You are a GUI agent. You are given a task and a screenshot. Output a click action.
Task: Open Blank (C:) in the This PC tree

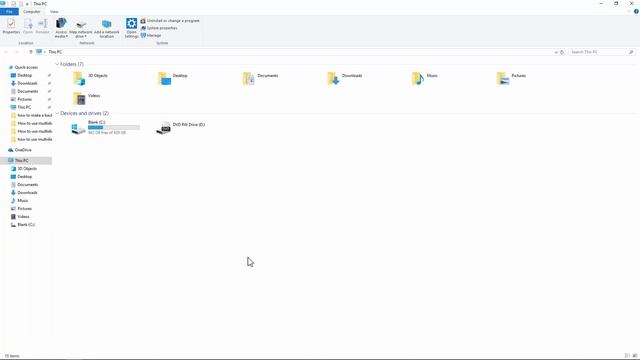click(26, 224)
